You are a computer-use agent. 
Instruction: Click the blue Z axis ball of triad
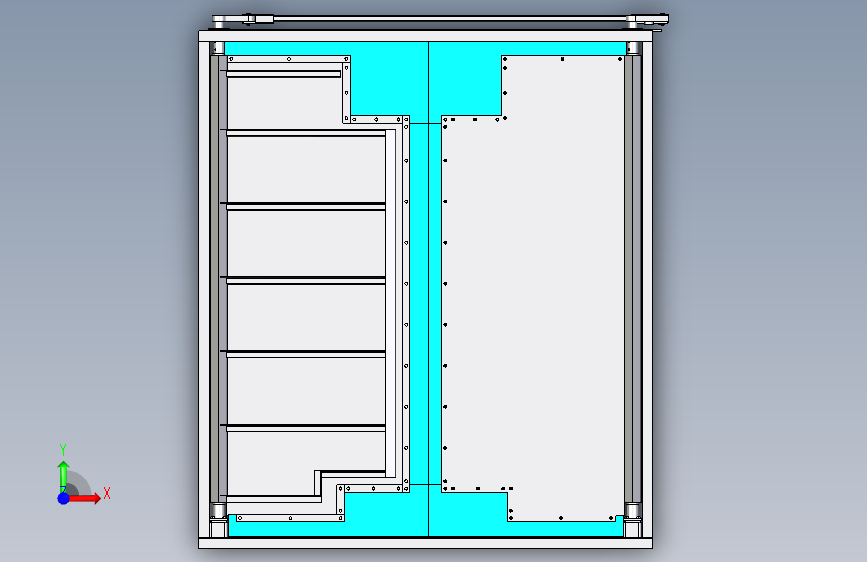tap(63, 498)
